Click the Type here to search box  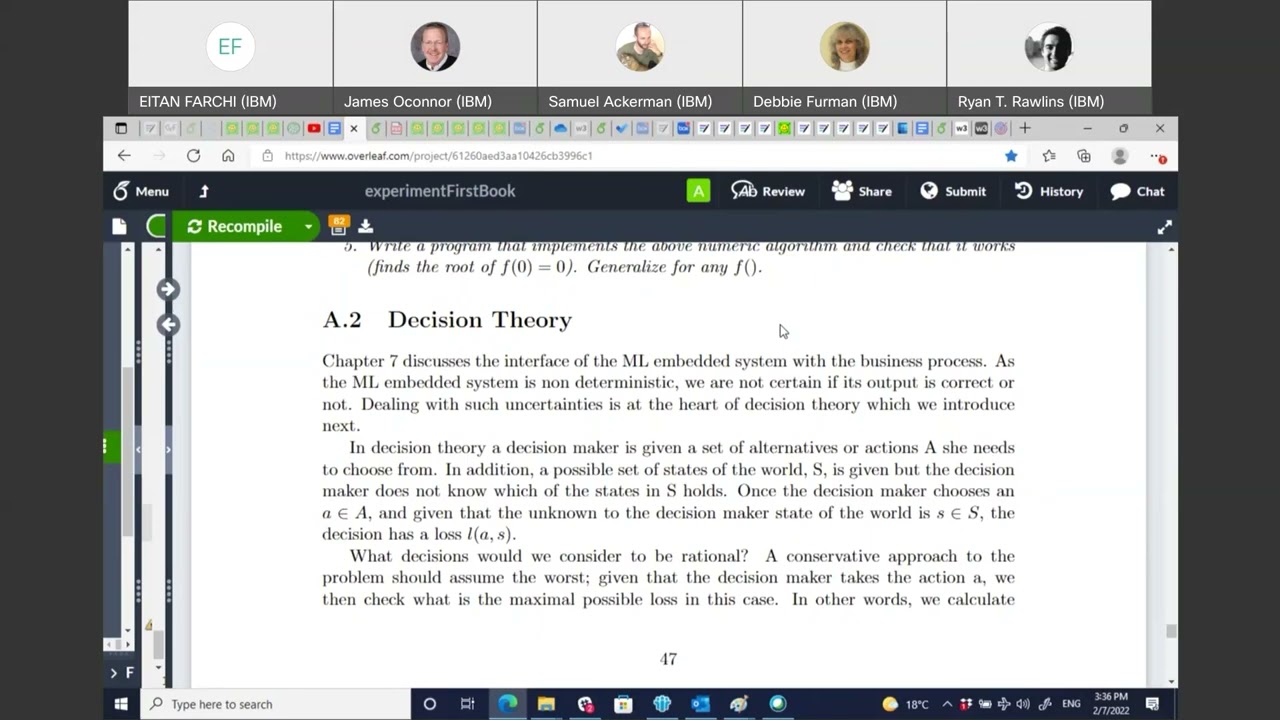click(275, 704)
